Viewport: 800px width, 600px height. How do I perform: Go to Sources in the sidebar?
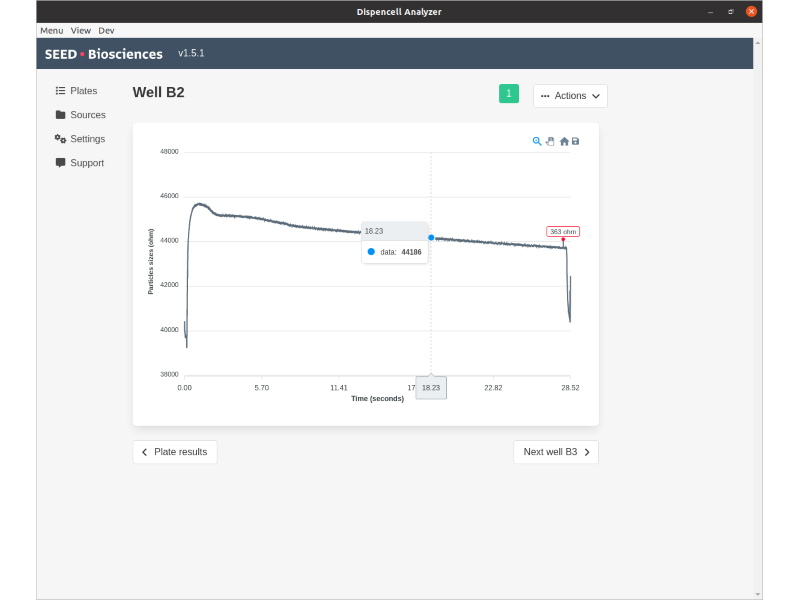pyautogui.click(x=88, y=115)
